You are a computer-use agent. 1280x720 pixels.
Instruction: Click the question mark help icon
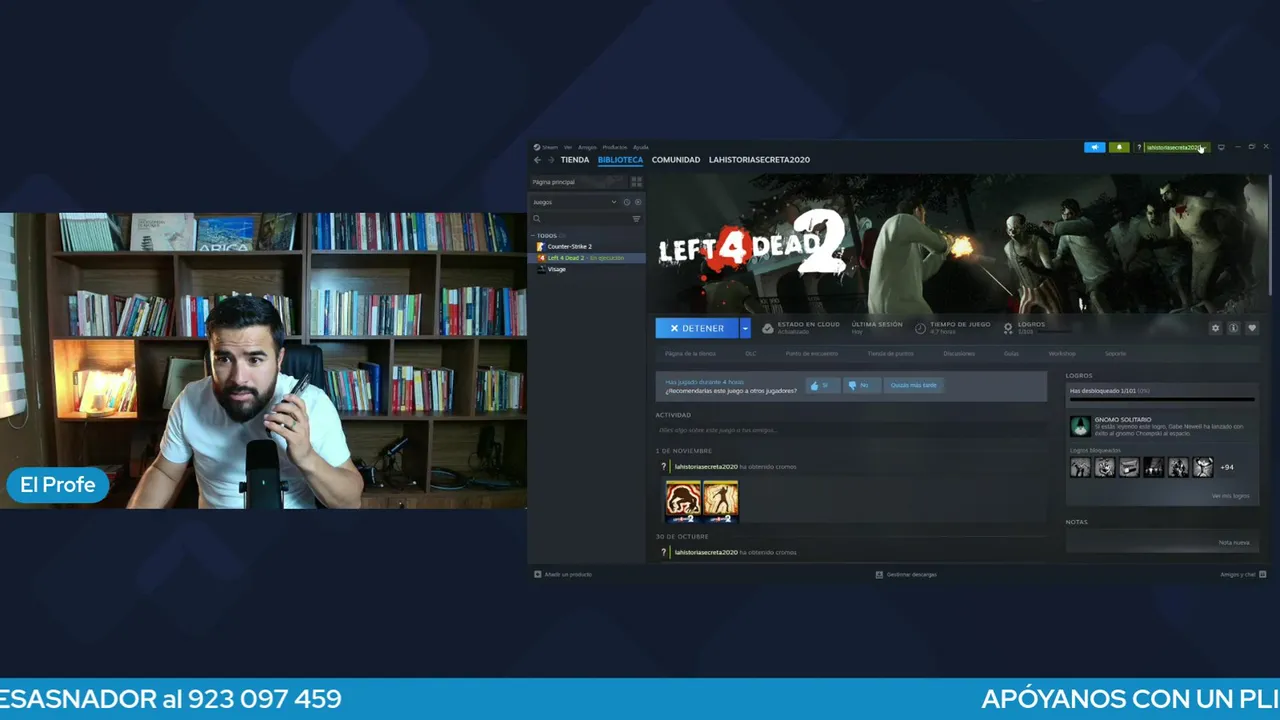(x=1138, y=147)
